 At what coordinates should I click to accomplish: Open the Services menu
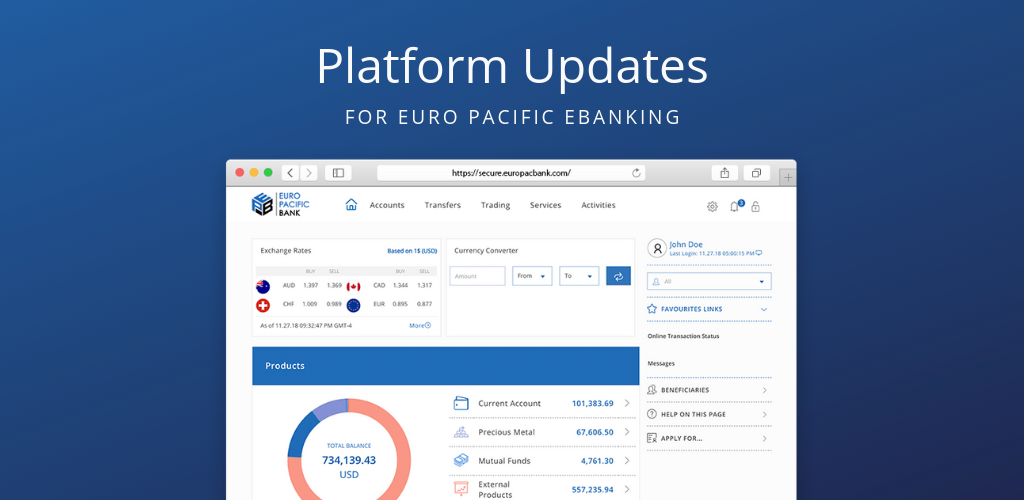[x=545, y=205]
